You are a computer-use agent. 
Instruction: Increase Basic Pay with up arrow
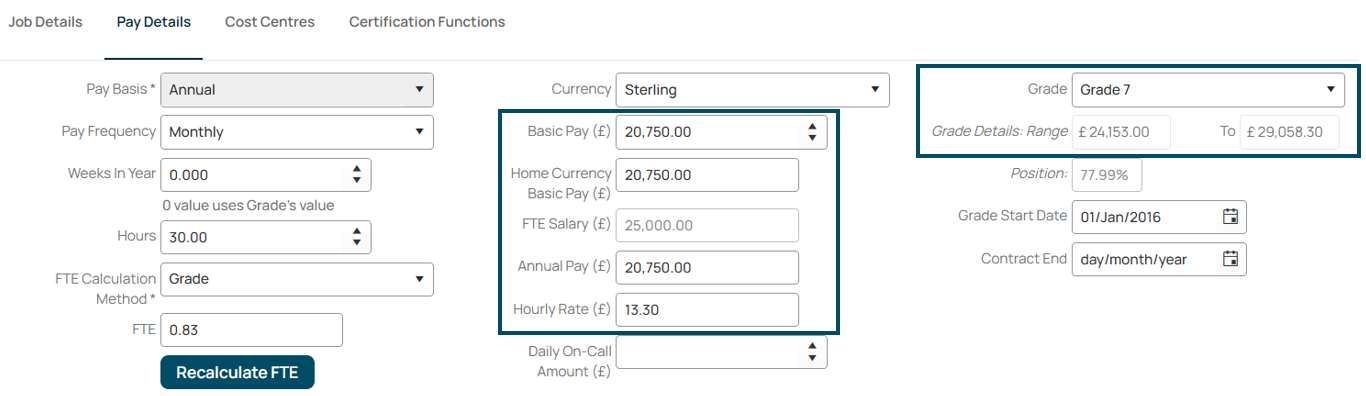coord(812,126)
